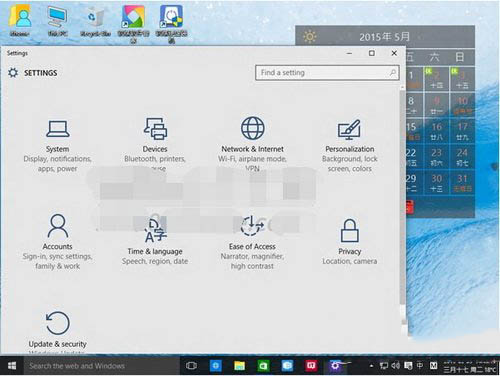Screen dimensions: 500x376
Task: Show hidden tray icons with the arrow
Action: pos(371,366)
